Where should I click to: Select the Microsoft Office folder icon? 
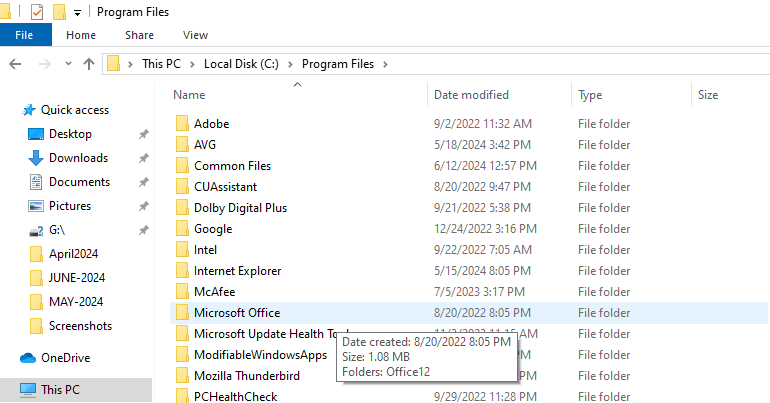tap(182, 313)
